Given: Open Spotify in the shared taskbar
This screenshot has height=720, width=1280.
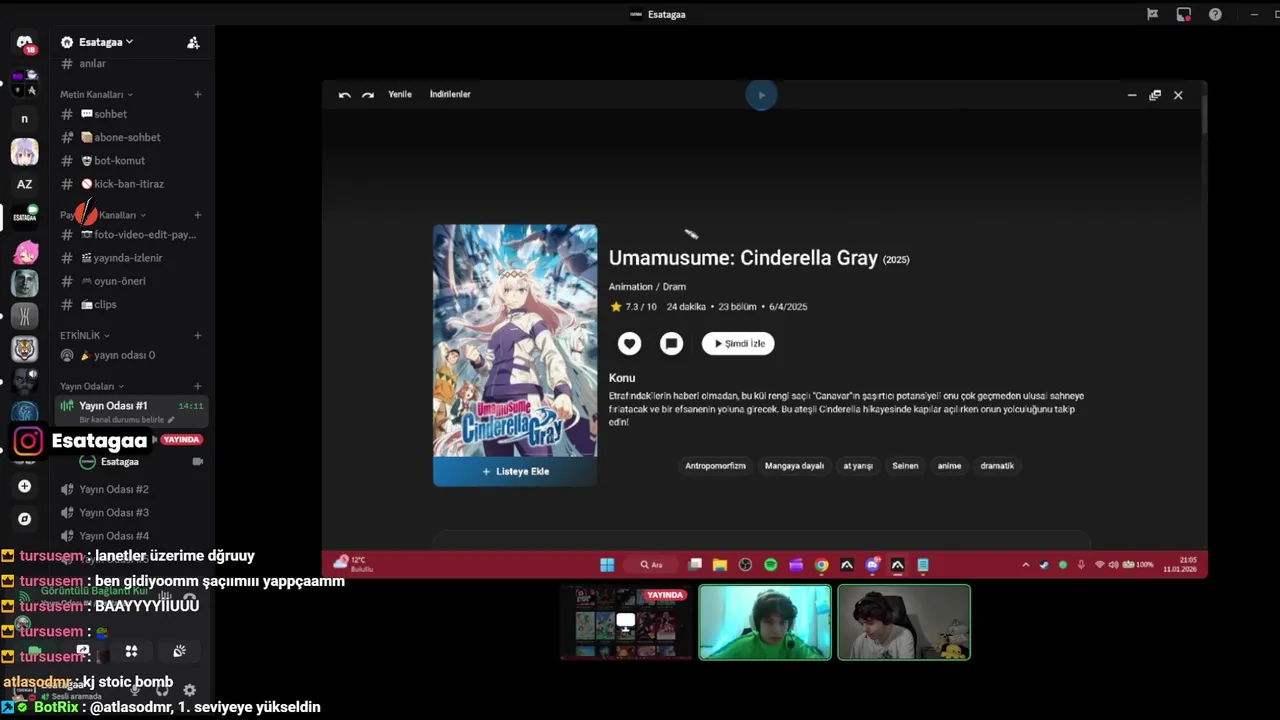Looking at the screenshot, I should point(770,565).
